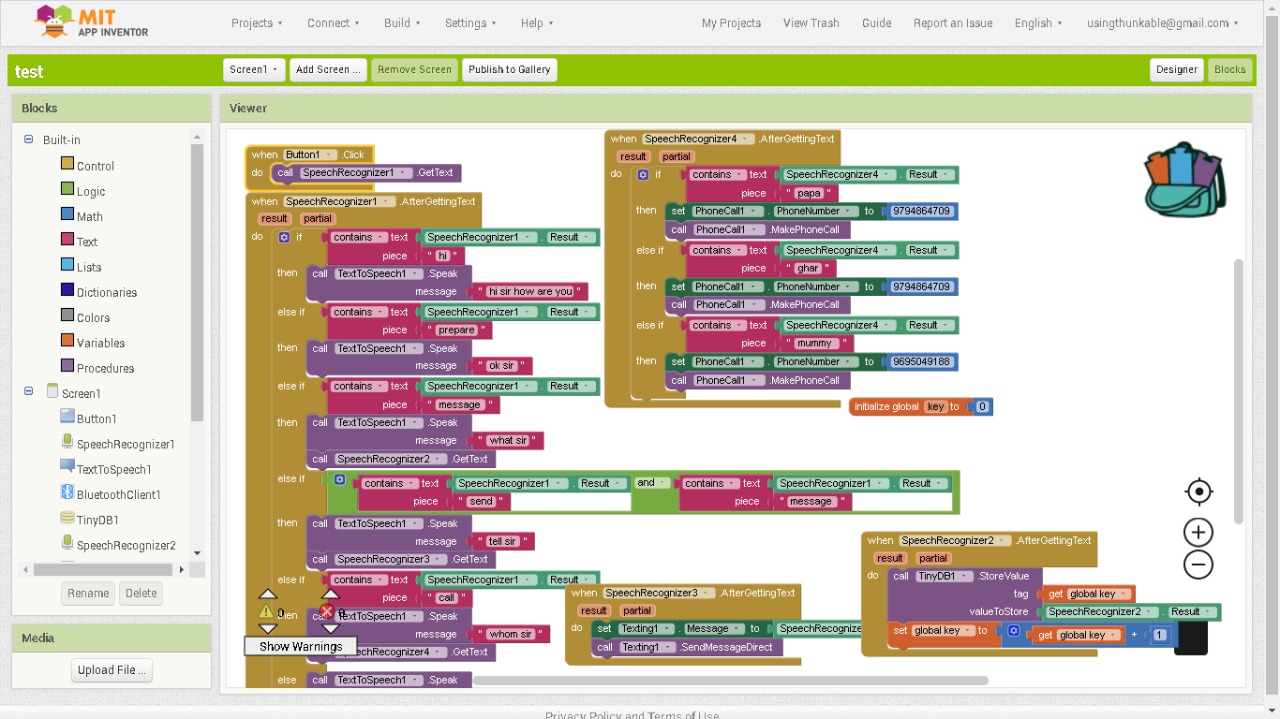
Task: Click Publish to Gallery
Action: point(509,69)
